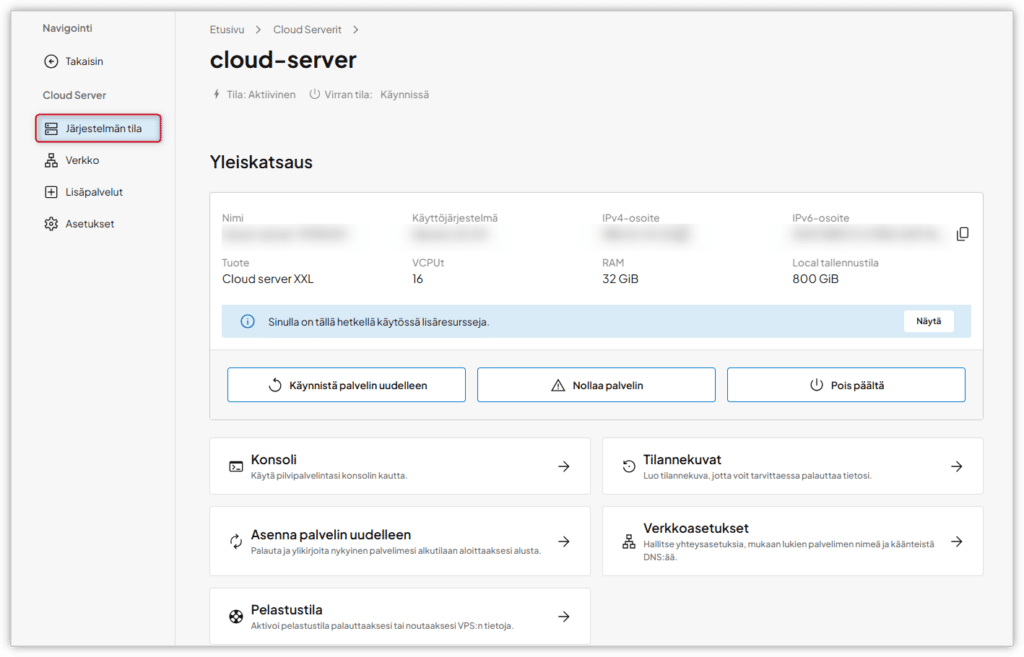Image resolution: width=1024 pixels, height=657 pixels.
Task: Open Verkko in the sidebar
Action: click(x=81, y=160)
